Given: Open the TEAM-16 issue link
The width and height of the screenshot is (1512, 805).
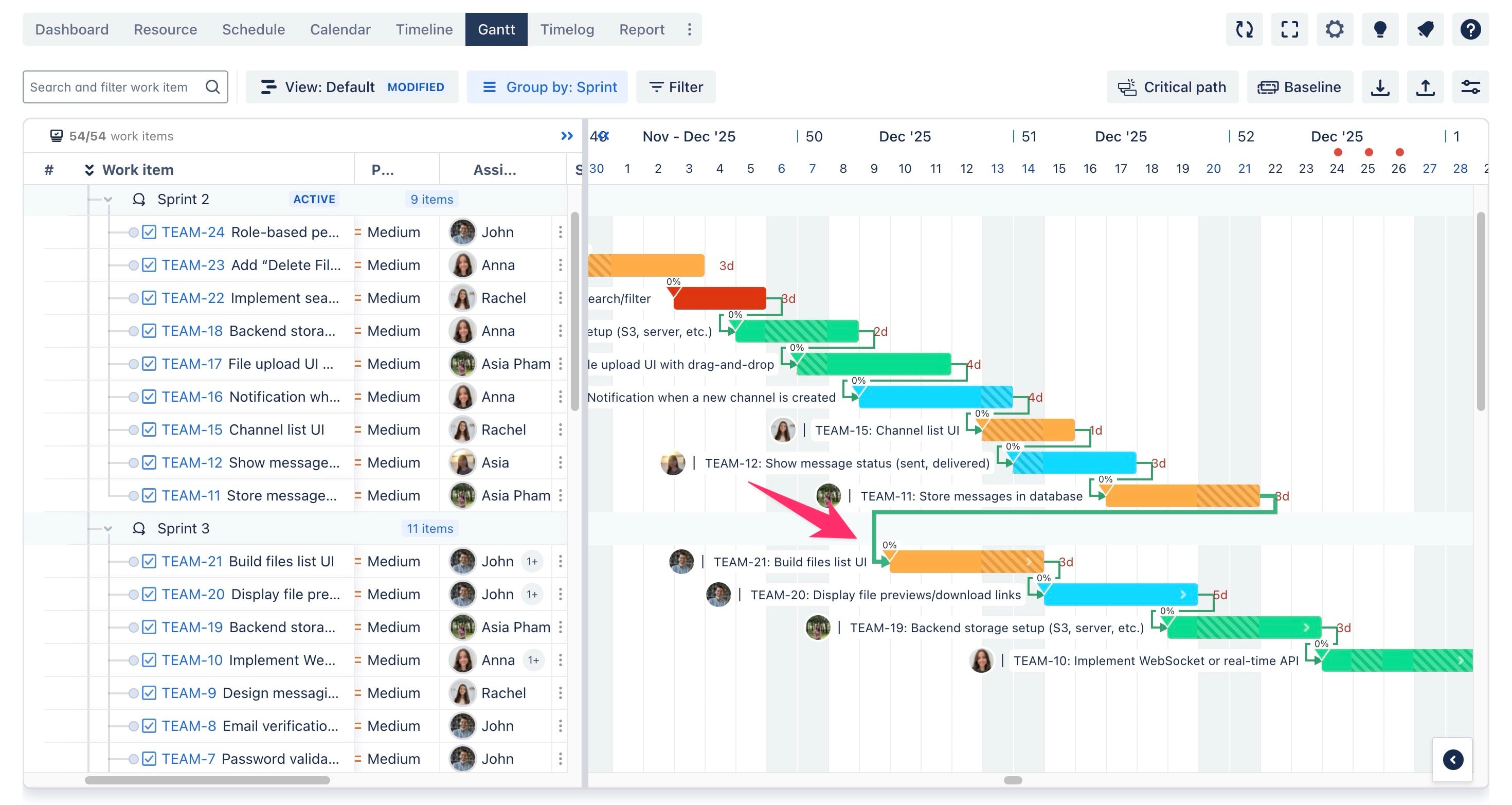Looking at the screenshot, I should click(x=192, y=397).
